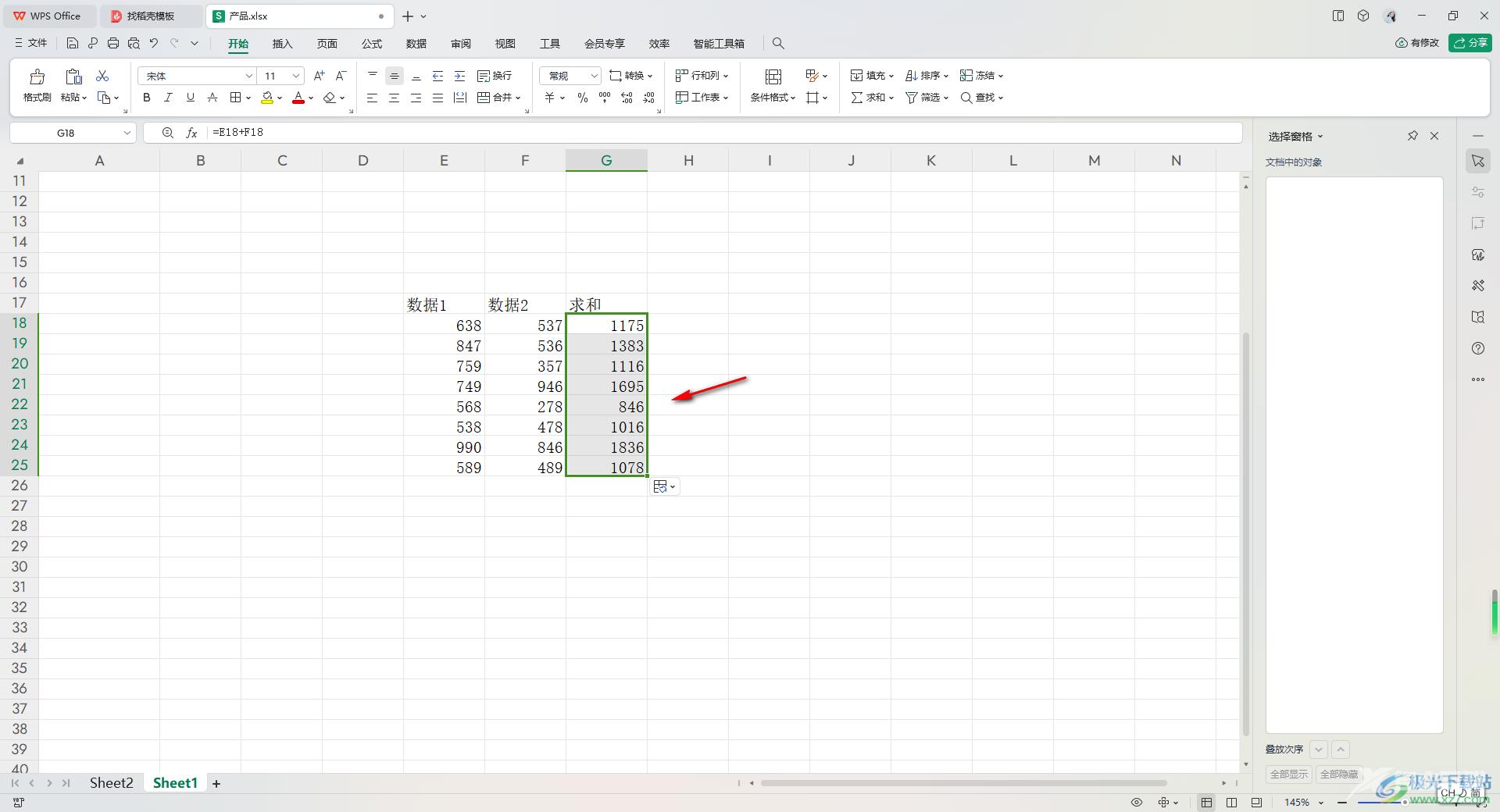Open the 公式 (Formulas) ribbon tab
This screenshot has height=812, width=1500.
coord(372,44)
